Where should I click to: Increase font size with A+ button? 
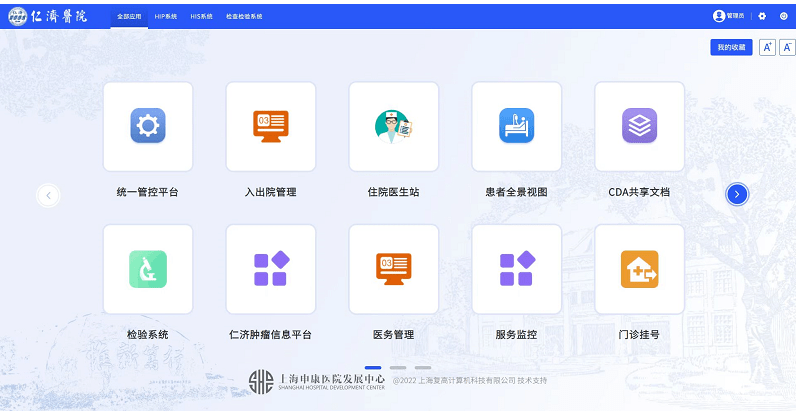click(x=767, y=47)
